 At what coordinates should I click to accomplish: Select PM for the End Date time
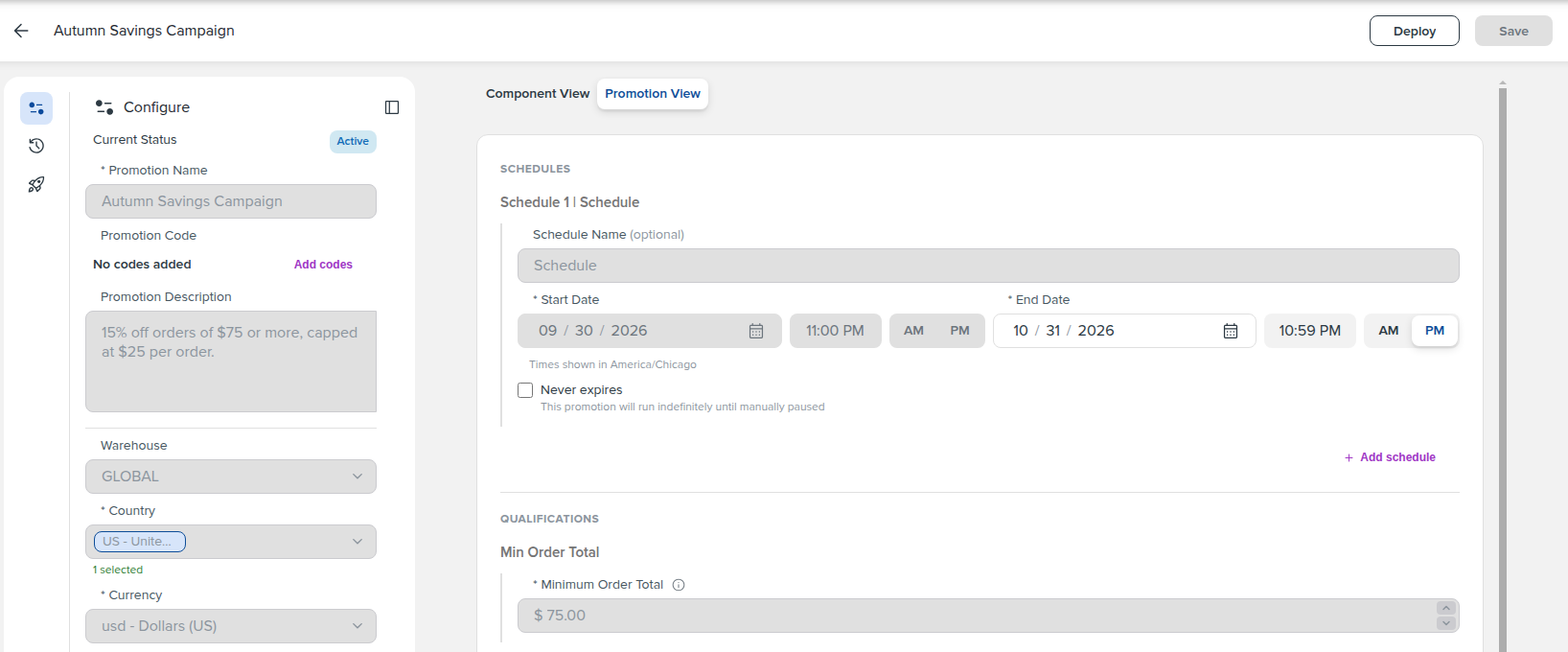(x=1435, y=331)
